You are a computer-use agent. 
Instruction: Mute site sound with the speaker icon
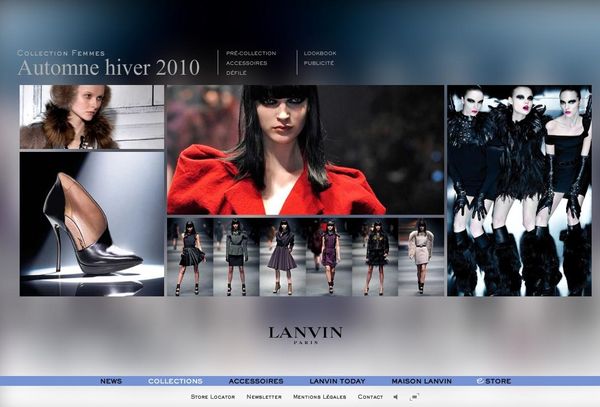click(x=396, y=397)
